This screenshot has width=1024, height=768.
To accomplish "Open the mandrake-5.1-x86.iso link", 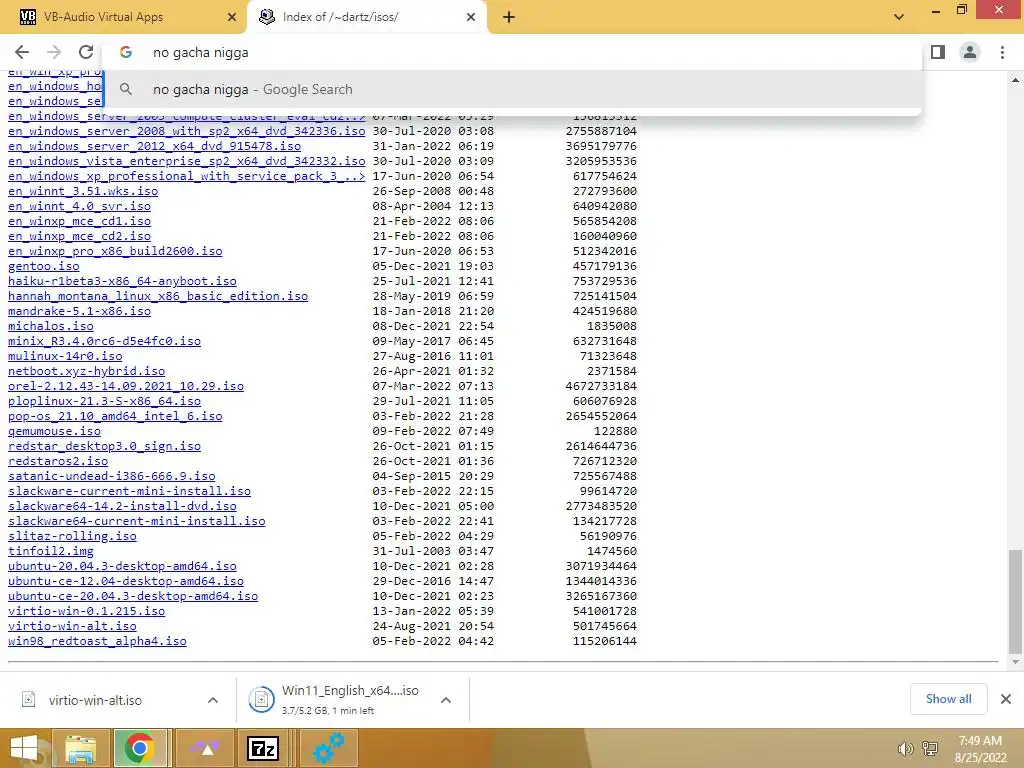I will click(80, 312).
